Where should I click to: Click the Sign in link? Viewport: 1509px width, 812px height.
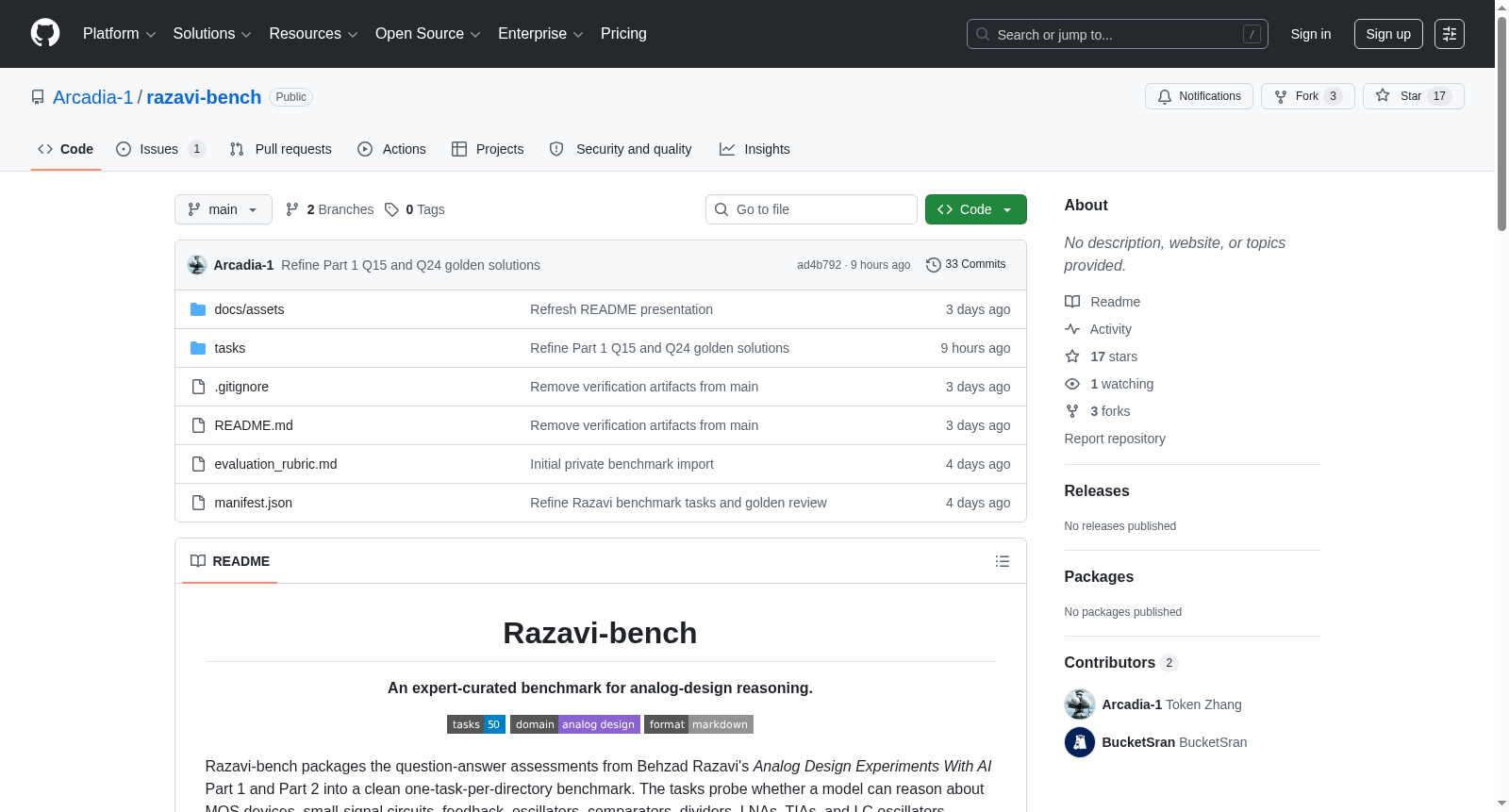tap(1311, 34)
